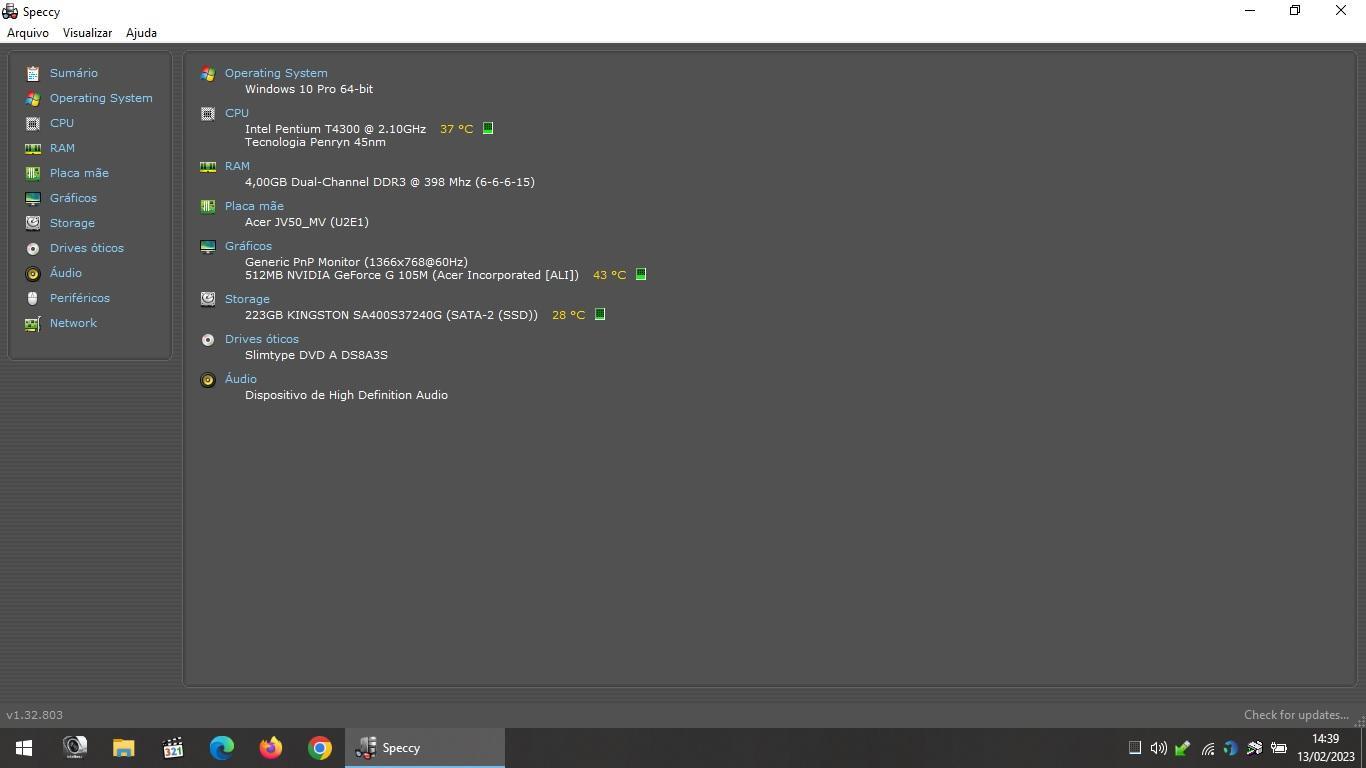Click the 43 °C graphics temperature value

click(x=609, y=275)
